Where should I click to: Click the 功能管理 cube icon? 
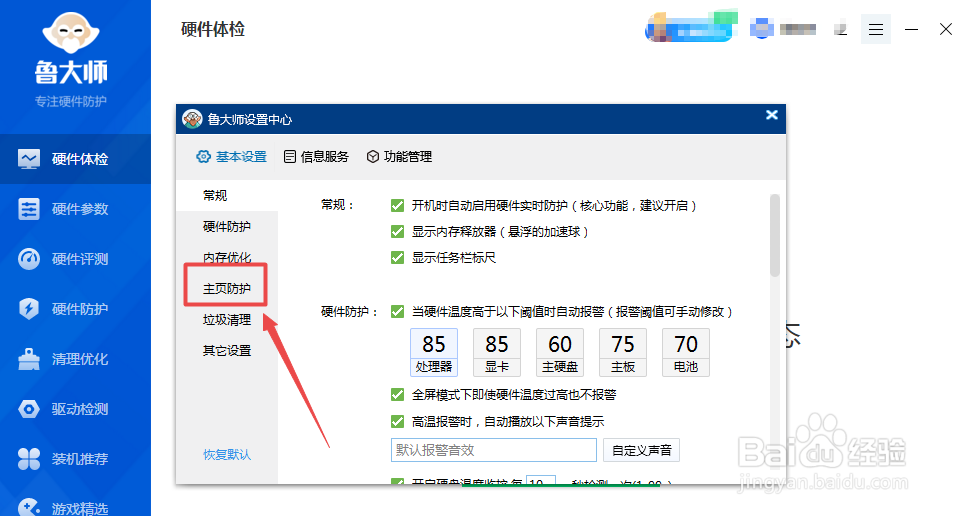372,156
